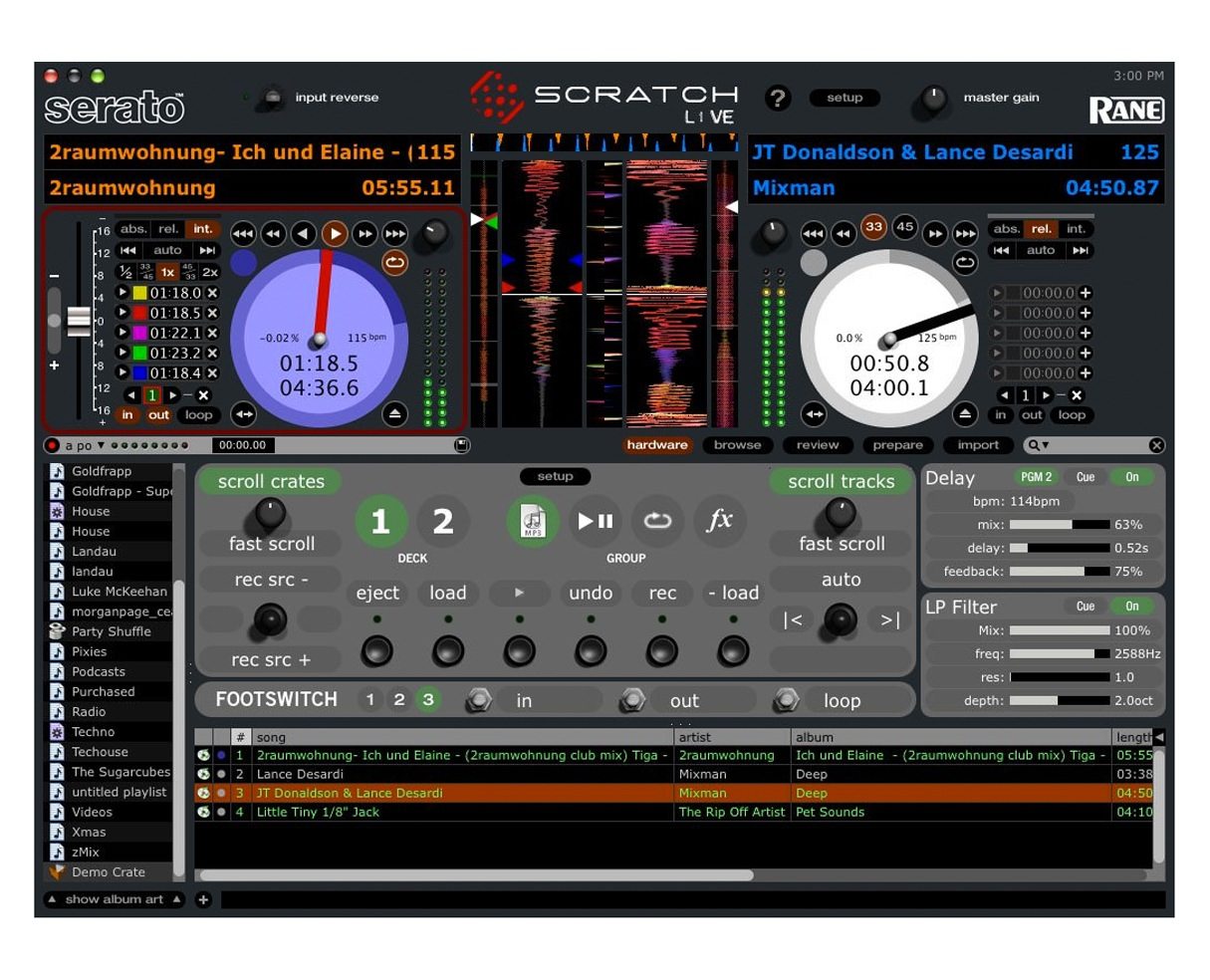Screen dimensions: 1210x980
Task: Select footswitch mode 2
Action: 399,699
